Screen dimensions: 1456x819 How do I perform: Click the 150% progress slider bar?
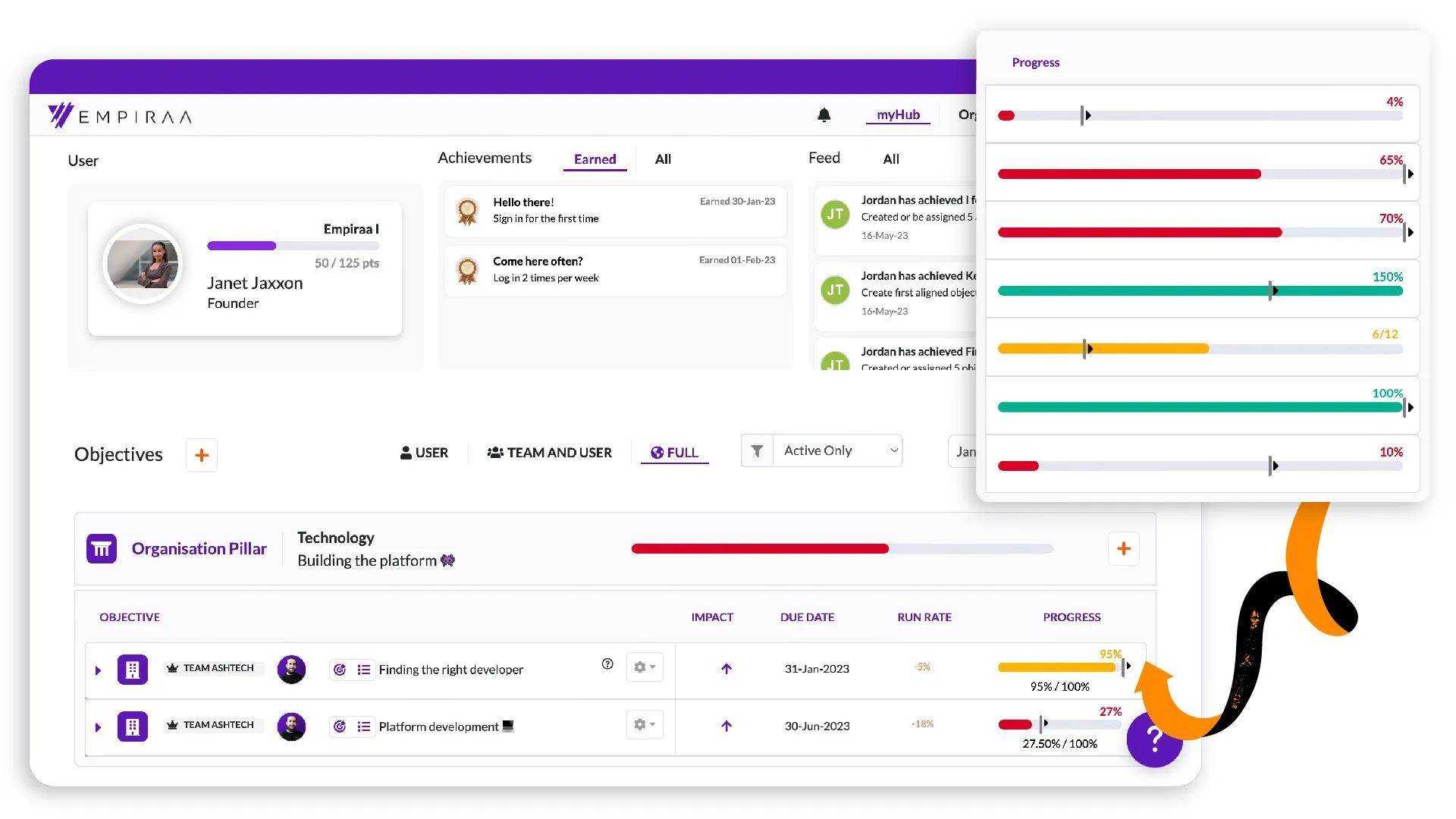(x=1200, y=291)
